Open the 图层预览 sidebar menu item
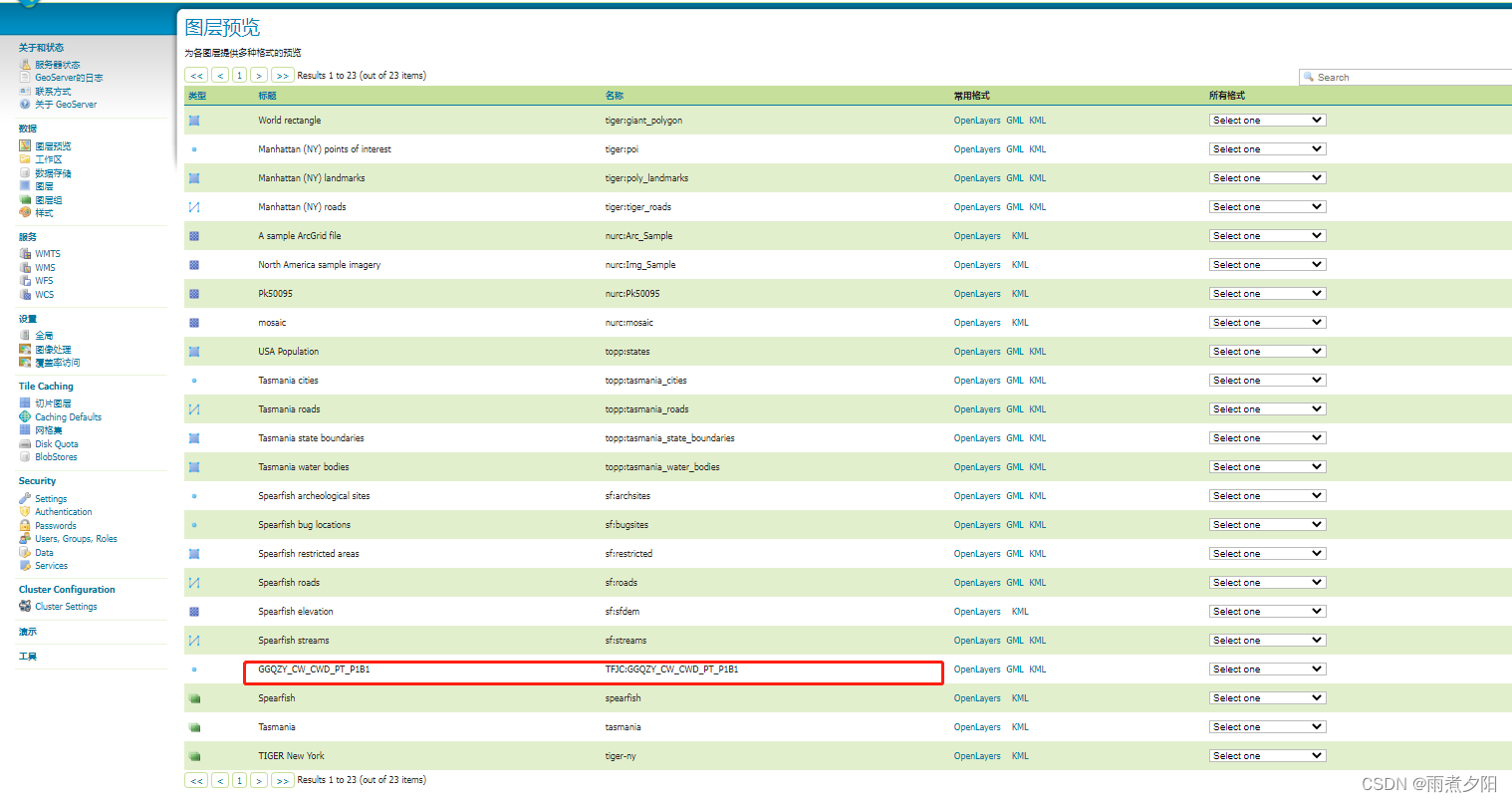Screen dimensions: 1512x802 [53, 146]
